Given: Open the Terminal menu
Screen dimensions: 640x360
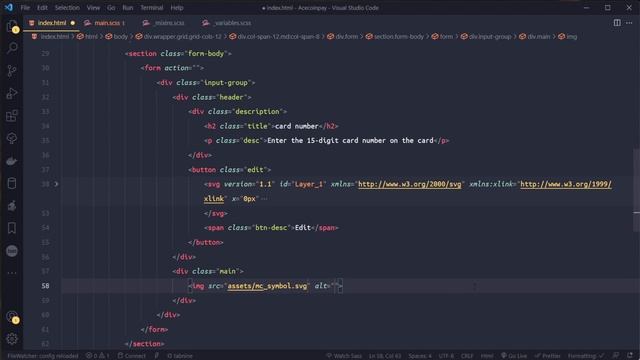Looking at the screenshot, I should (151, 8).
